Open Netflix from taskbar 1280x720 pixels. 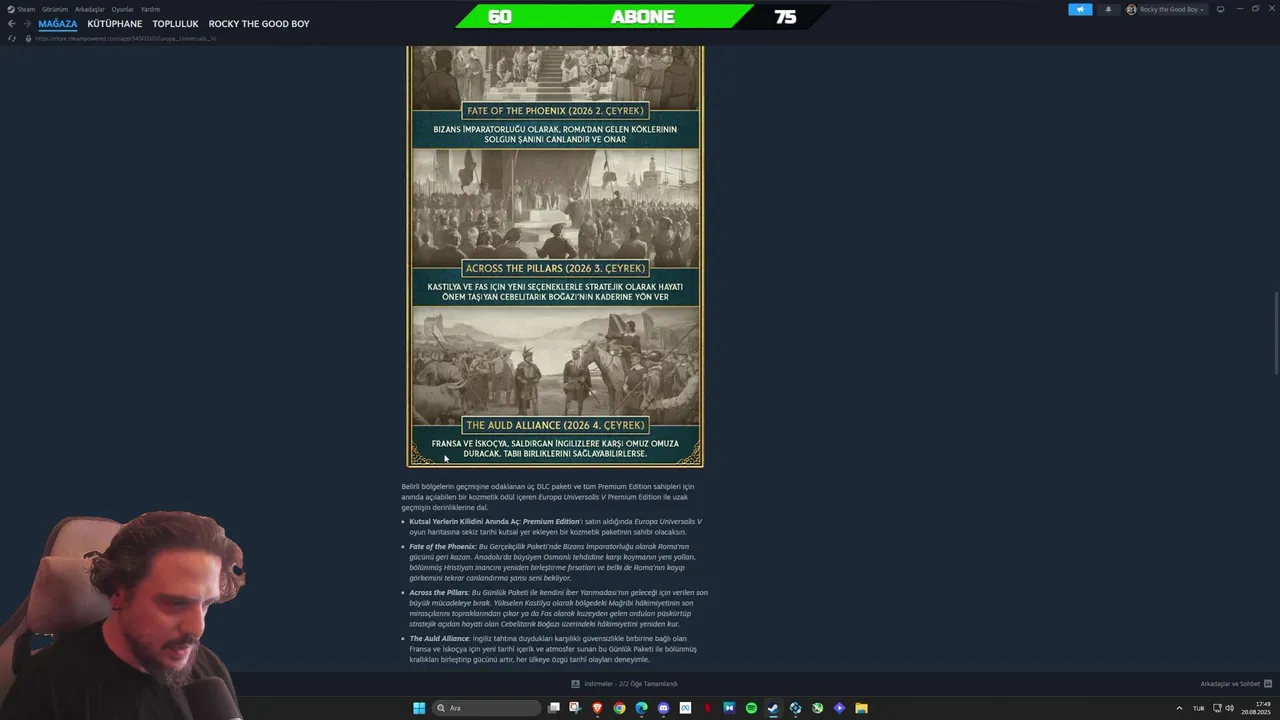707,708
